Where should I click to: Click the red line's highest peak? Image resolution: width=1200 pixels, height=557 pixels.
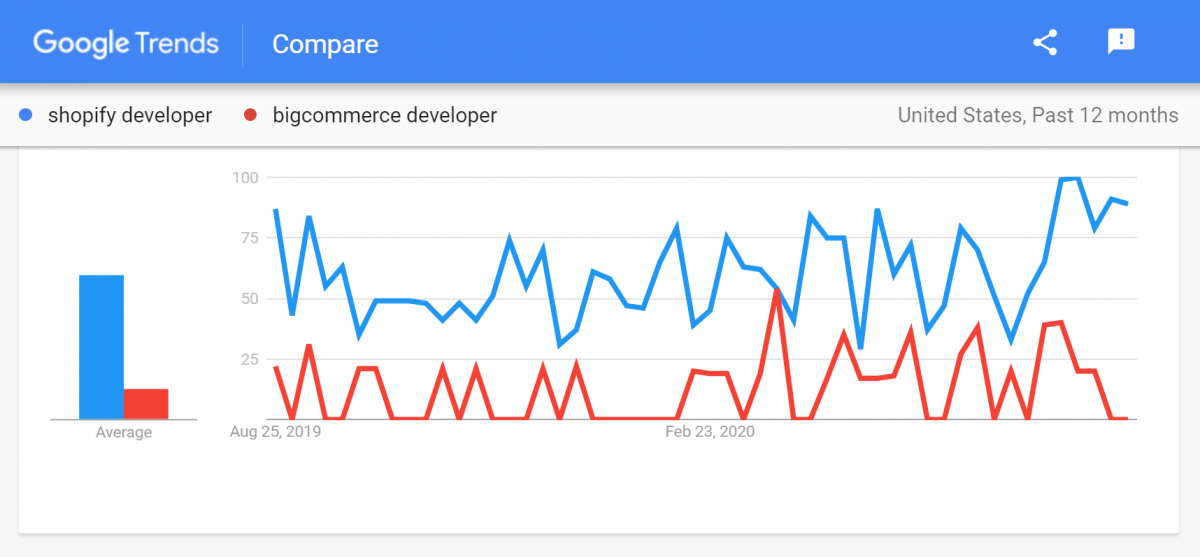(x=777, y=290)
